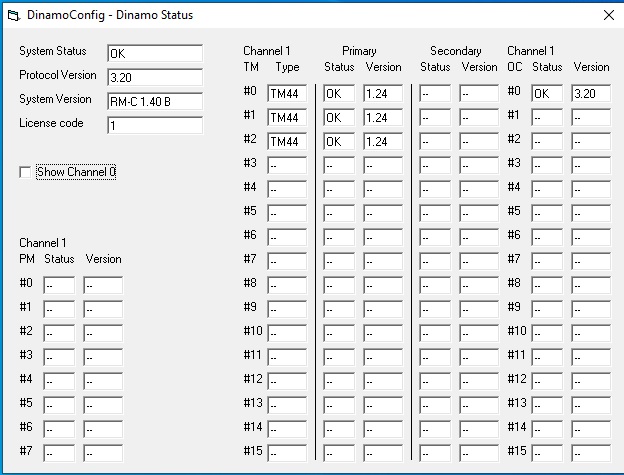The width and height of the screenshot is (624, 475).
Task: Select OC #0 Version field
Action: tap(590, 94)
